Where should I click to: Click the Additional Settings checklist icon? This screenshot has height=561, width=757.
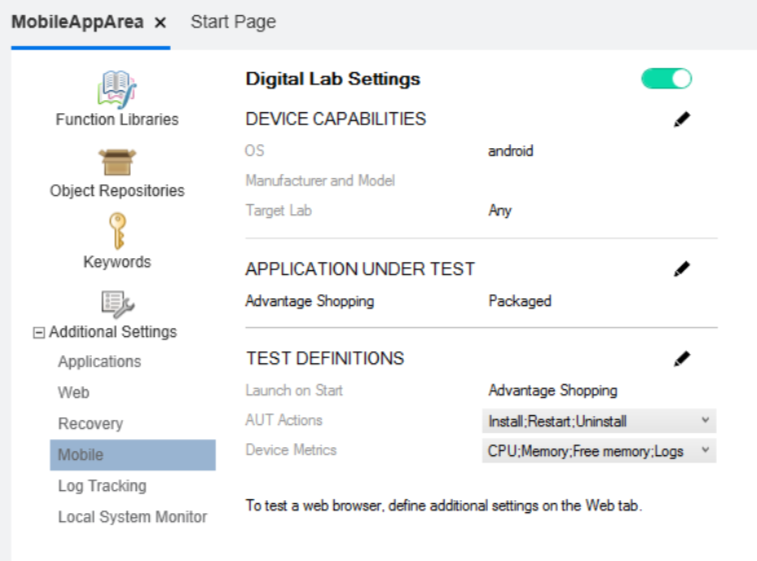pos(117,303)
